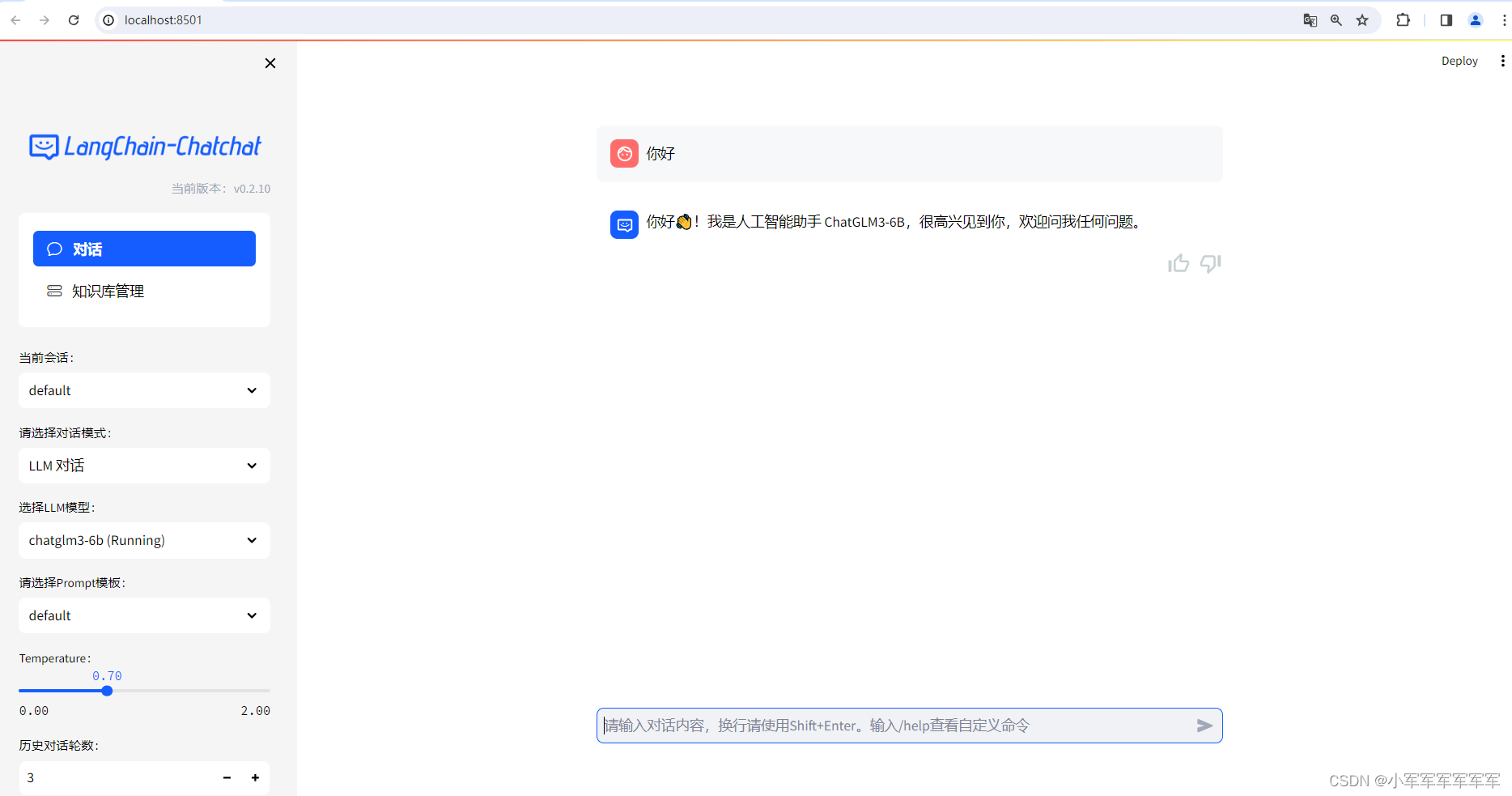Increase 历史对话轮数 with the plus button
1512x796 pixels.
pyautogui.click(x=255, y=777)
